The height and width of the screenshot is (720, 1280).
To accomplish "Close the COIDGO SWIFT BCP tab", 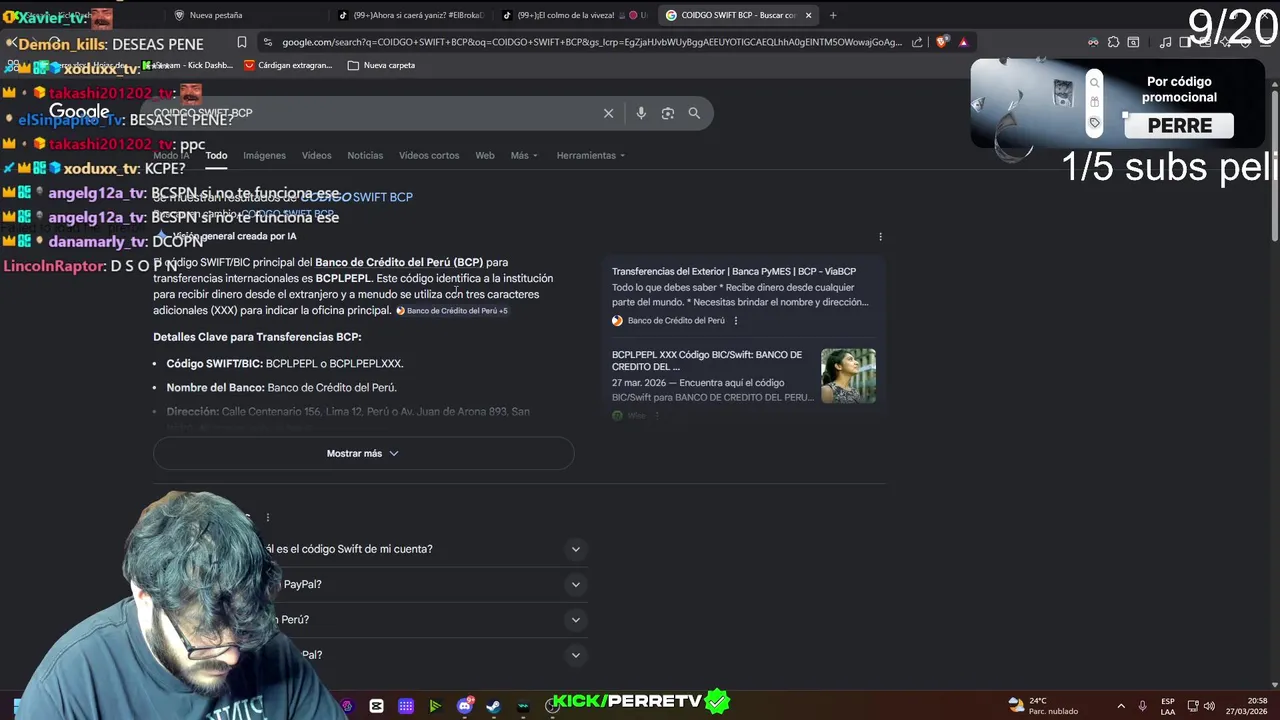I will pos(808,15).
